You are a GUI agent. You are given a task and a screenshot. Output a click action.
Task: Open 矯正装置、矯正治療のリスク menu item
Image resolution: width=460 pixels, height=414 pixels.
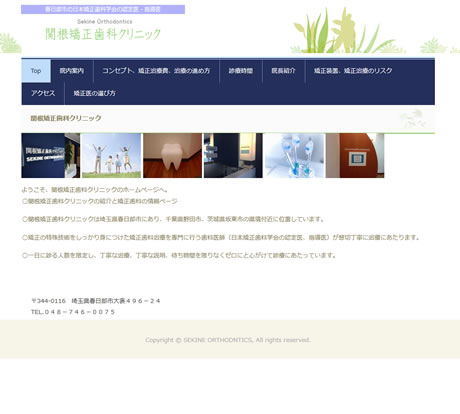(353, 71)
